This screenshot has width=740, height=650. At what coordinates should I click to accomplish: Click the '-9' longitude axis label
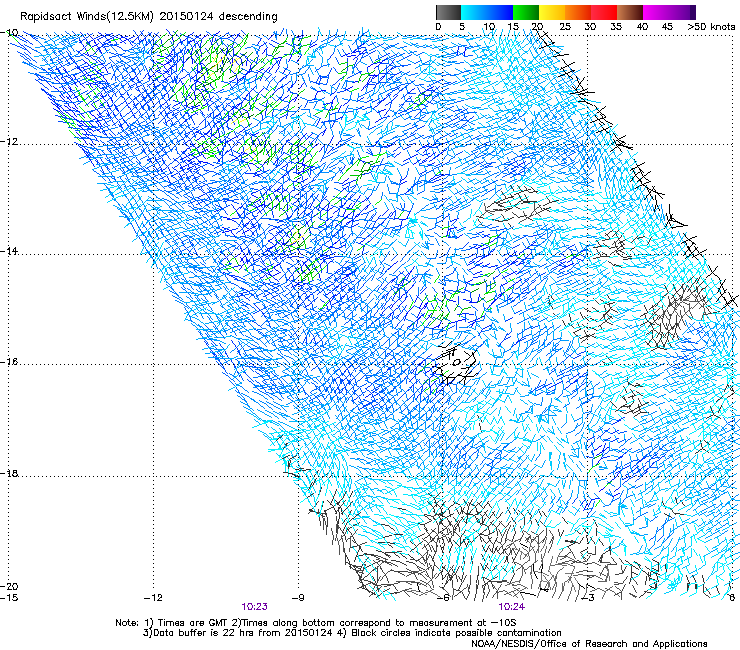click(x=298, y=598)
